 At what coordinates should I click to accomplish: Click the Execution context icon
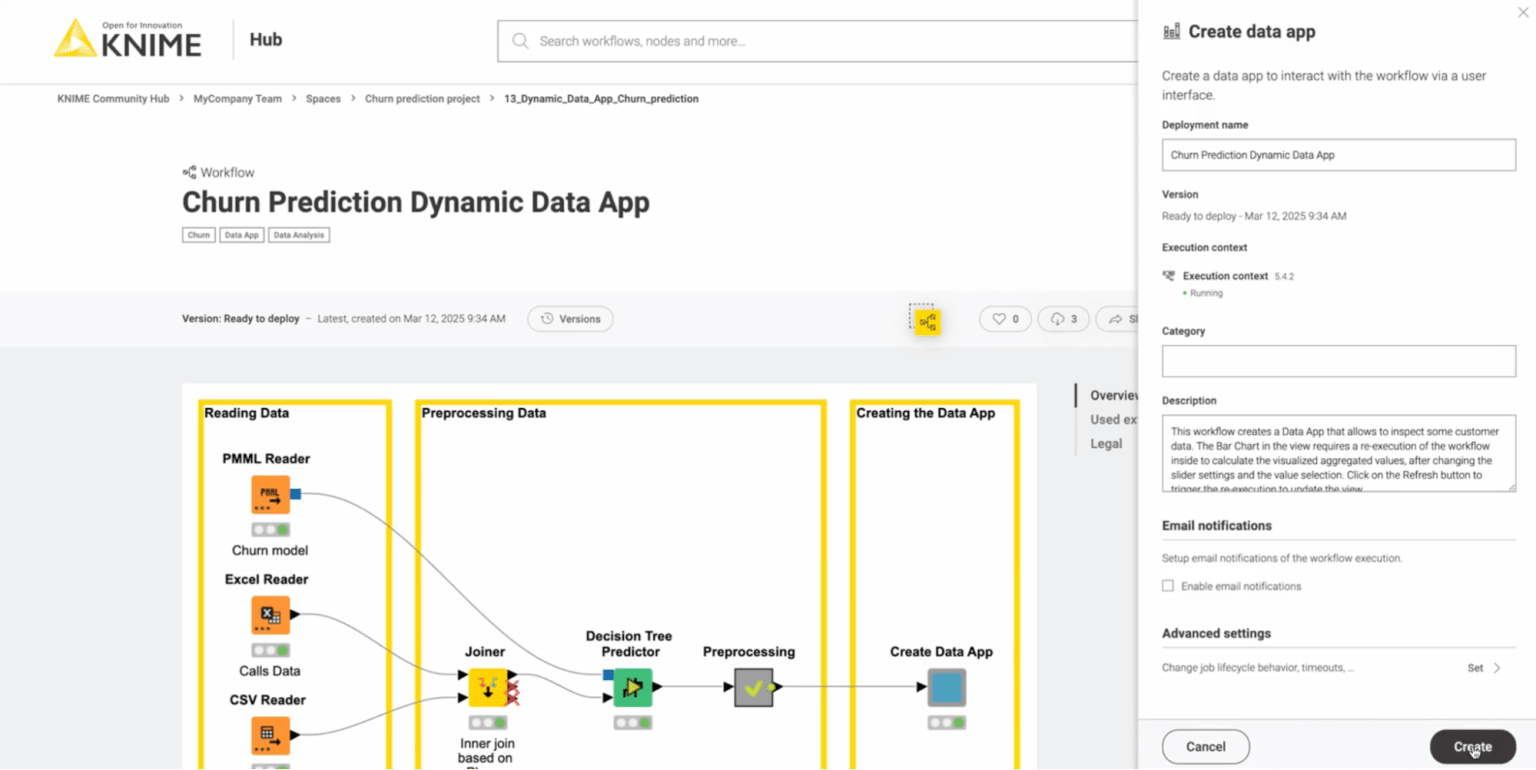click(x=1169, y=275)
